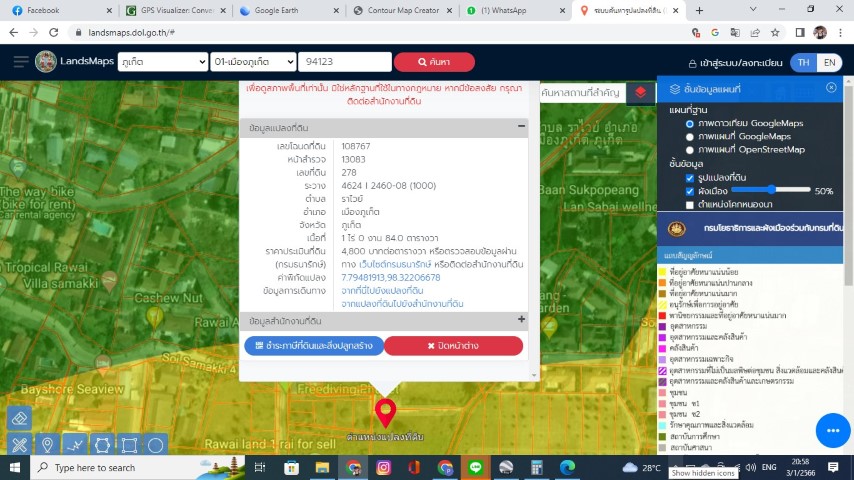Open Calculator from the taskbar
The width and height of the screenshot is (854, 480).
[x=536, y=467]
